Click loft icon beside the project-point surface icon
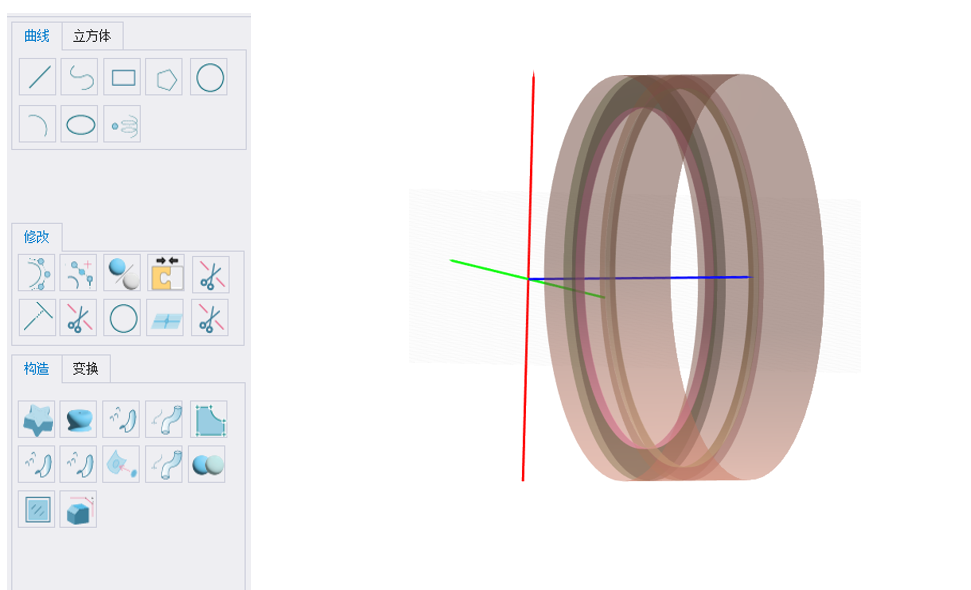Image resolution: width=971 pixels, height=590 pixels. 78,464
